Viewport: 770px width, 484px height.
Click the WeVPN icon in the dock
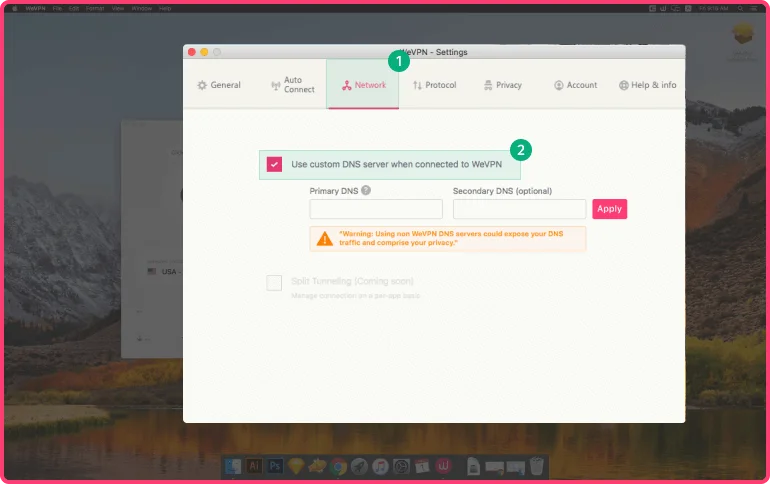(x=444, y=467)
